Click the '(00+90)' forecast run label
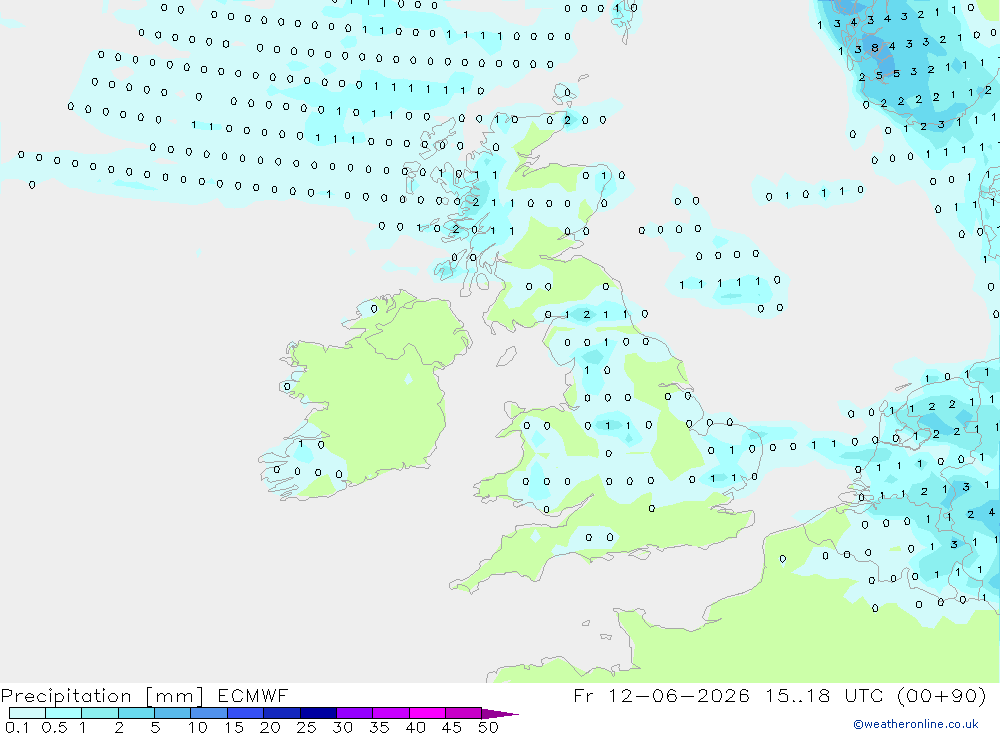This screenshot has width=1000, height=733. tap(941, 695)
